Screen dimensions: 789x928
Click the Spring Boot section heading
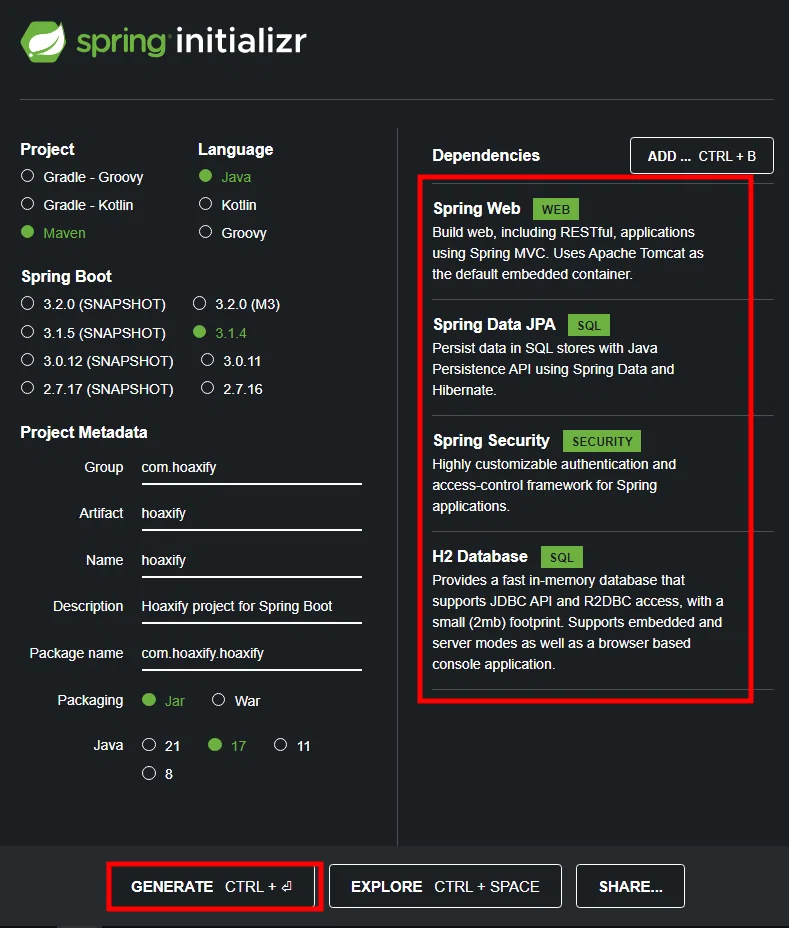click(66, 276)
